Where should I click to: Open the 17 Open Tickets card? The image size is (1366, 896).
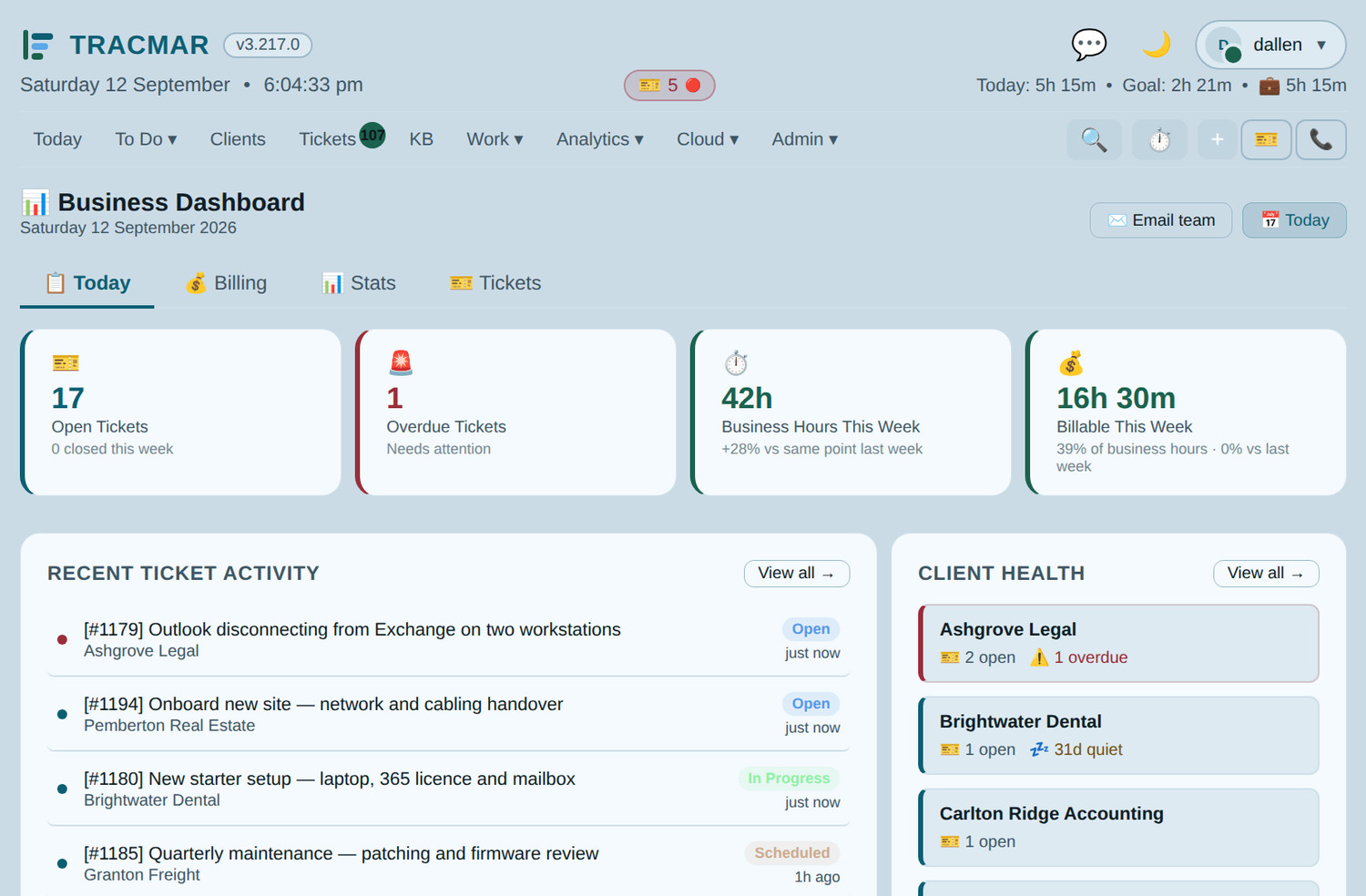[x=180, y=412]
